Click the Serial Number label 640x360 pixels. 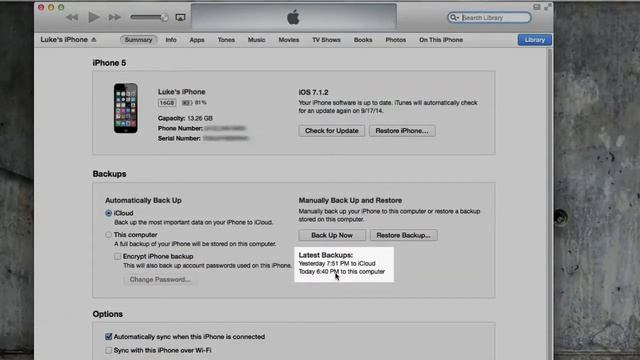point(179,138)
